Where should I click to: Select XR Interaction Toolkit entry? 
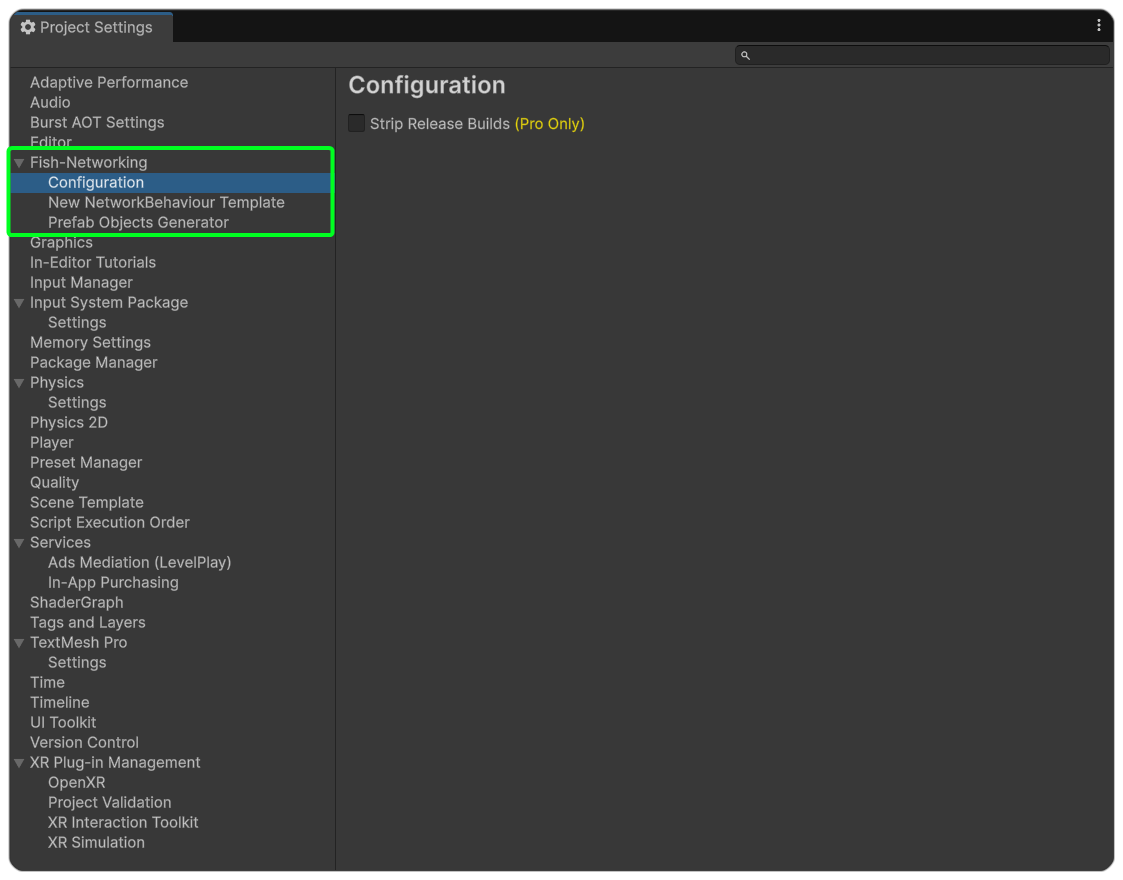coord(123,822)
